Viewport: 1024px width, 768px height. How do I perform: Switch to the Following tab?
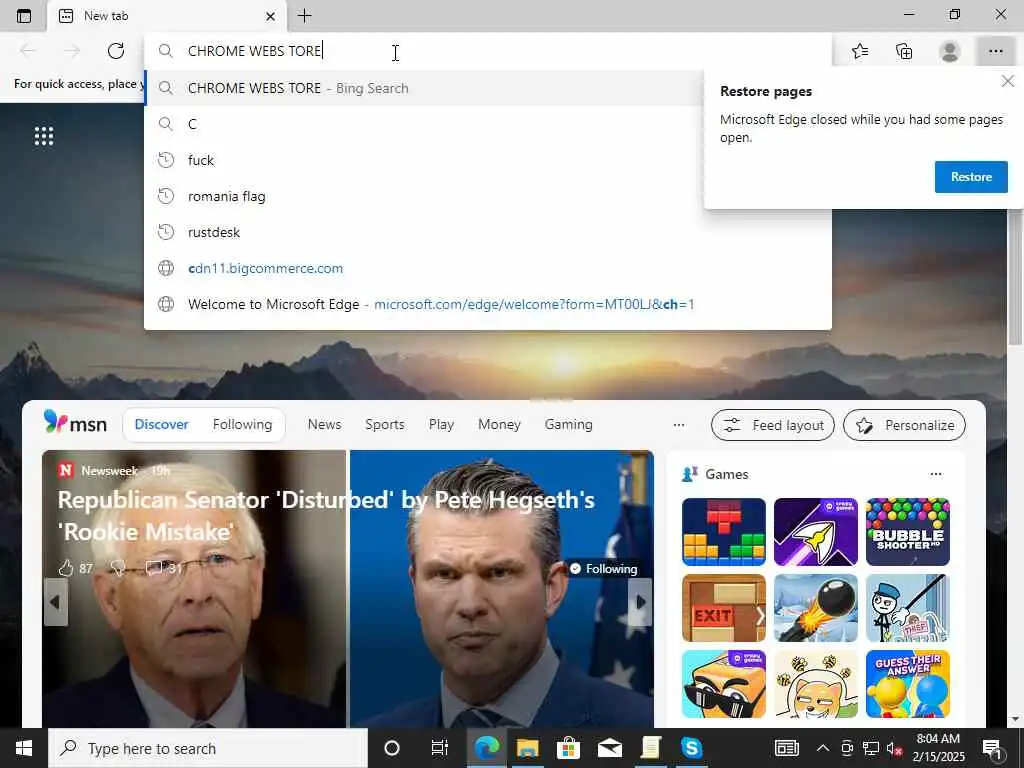[x=242, y=424]
